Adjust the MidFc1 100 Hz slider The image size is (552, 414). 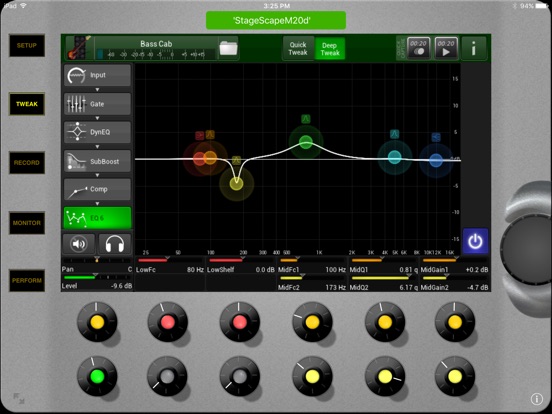pyautogui.click(x=312, y=260)
